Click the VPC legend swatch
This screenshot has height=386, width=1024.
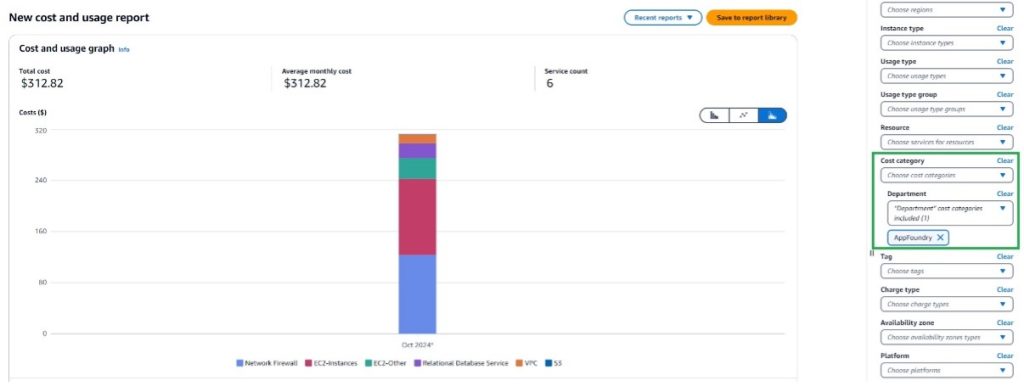point(519,363)
